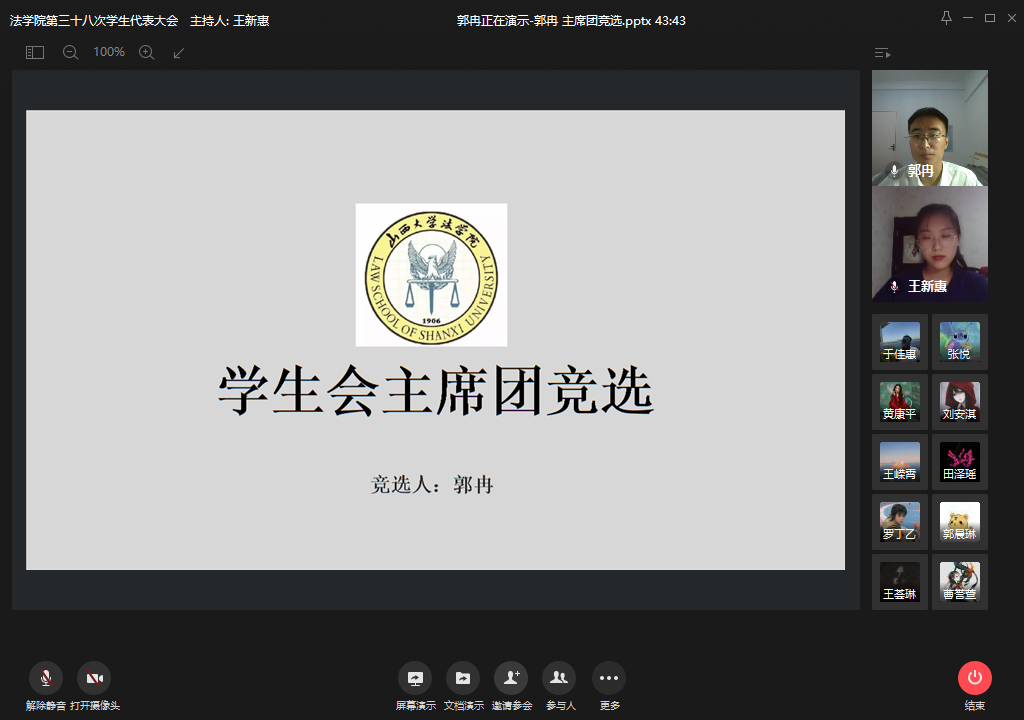Click the zoom out magnifier icon
Viewport: 1024px width, 720px height.
point(71,52)
